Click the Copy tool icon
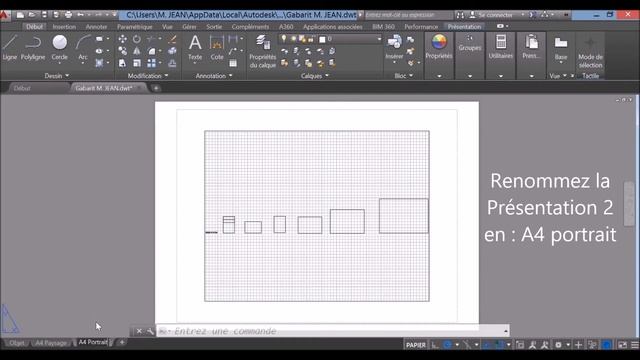The width and height of the screenshot is (640, 360). point(122,51)
